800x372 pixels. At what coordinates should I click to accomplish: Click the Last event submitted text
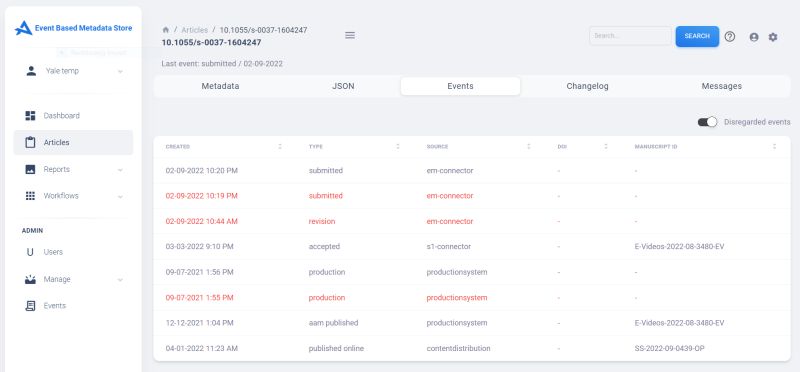point(222,64)
